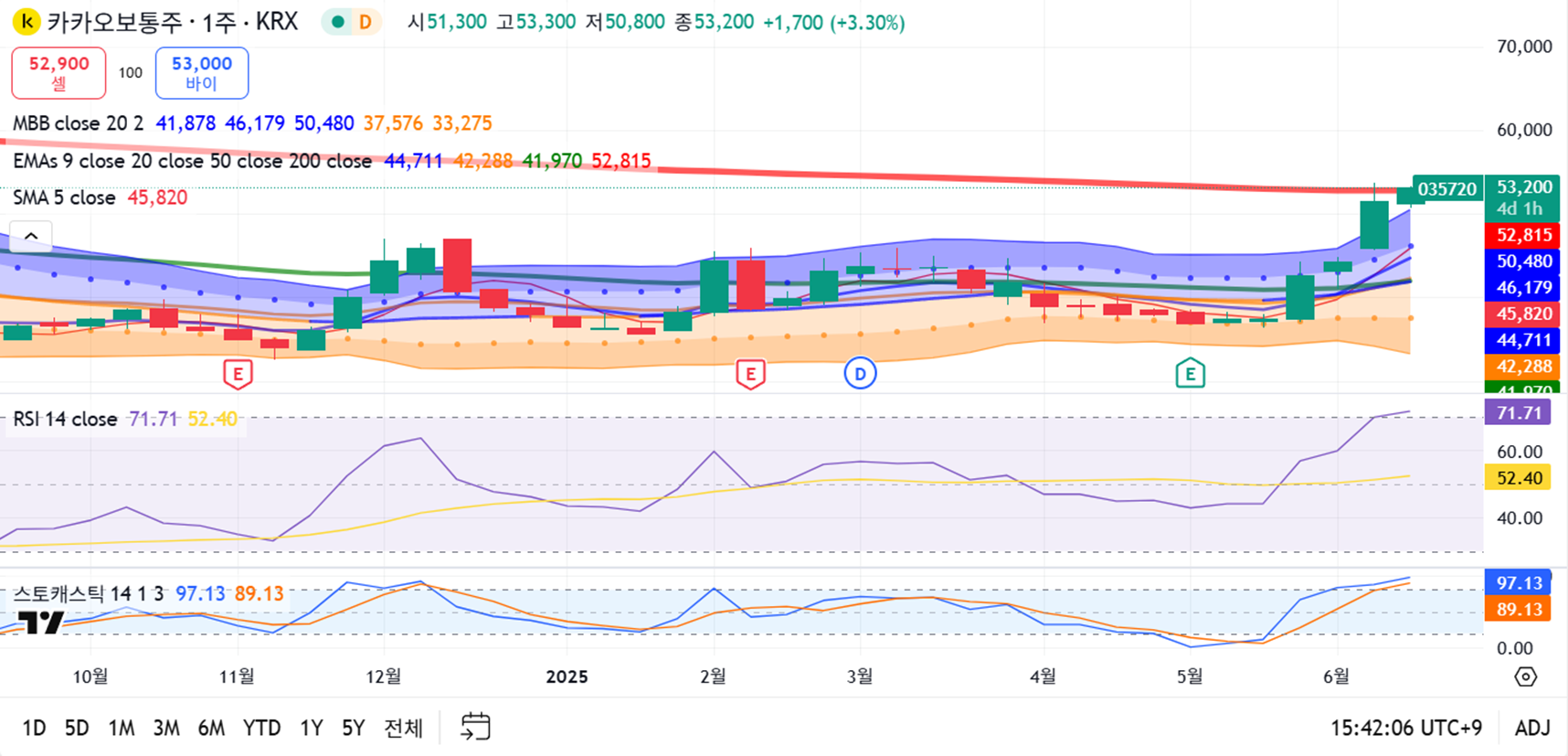Click the green market status dot
This screenshot has height=756, width=1568.
(338, 22)
